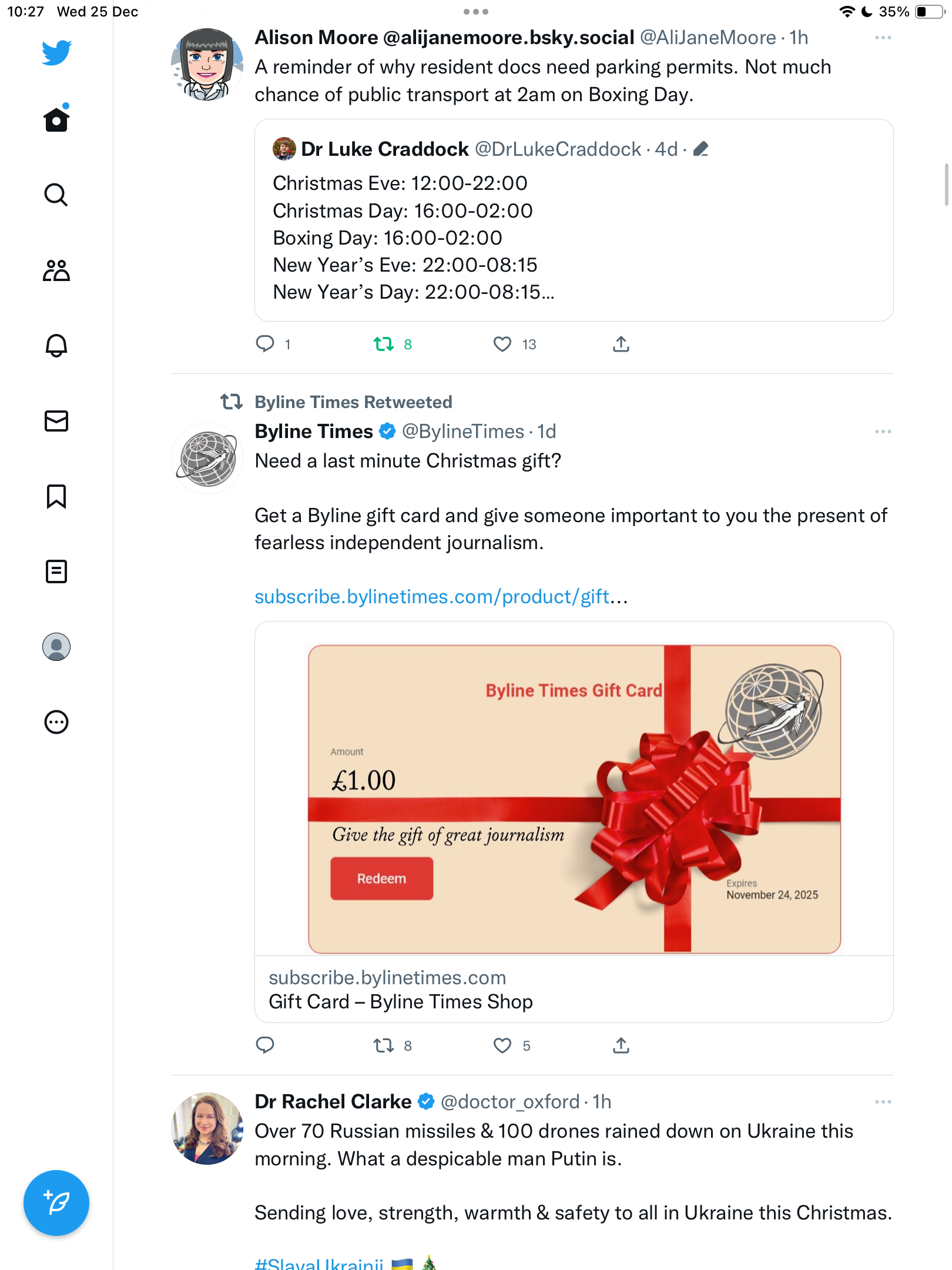This screenshot has height=1270, width=952.
Task: Open options menu on Alison Moore's tweet
Action: click(x=883, y=38)
